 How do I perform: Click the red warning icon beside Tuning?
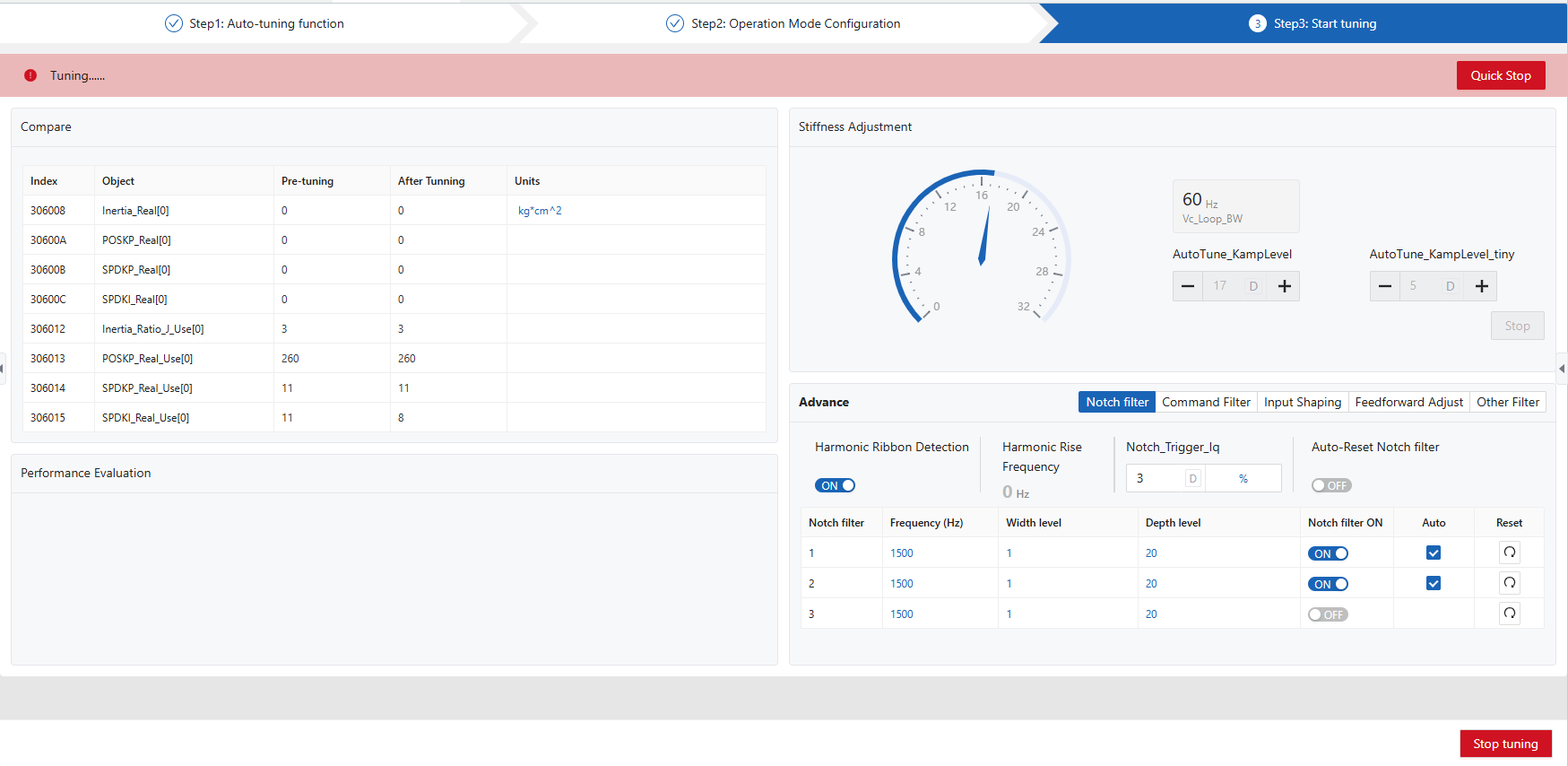coord(30,75)
